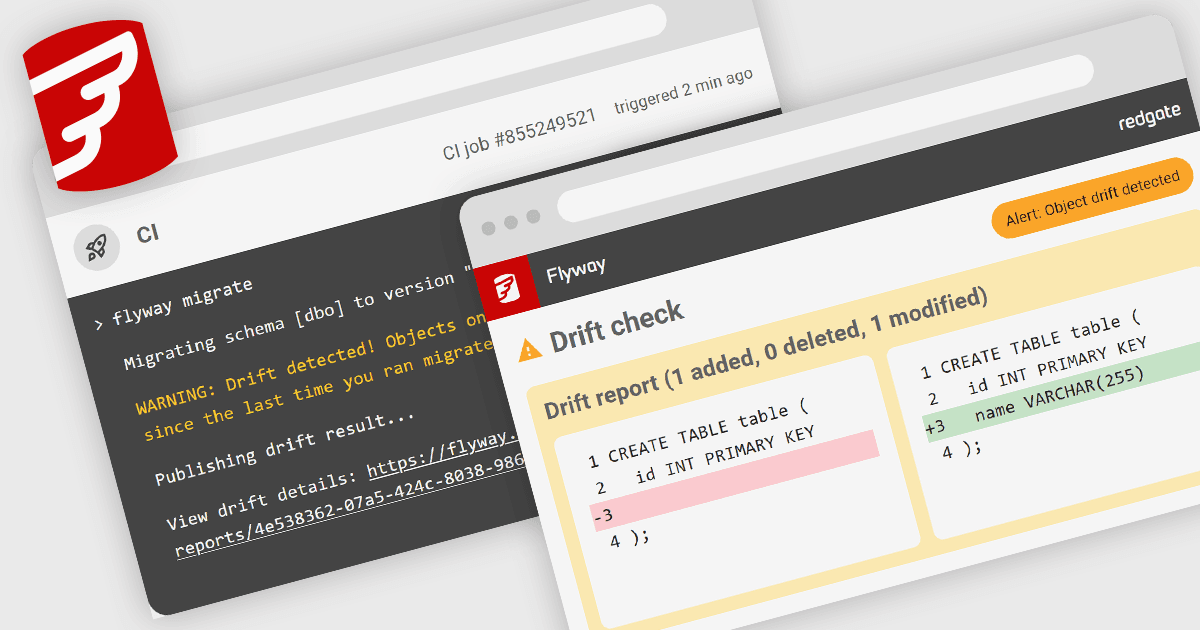Click the redgate brand text

tap(1150, 114)
